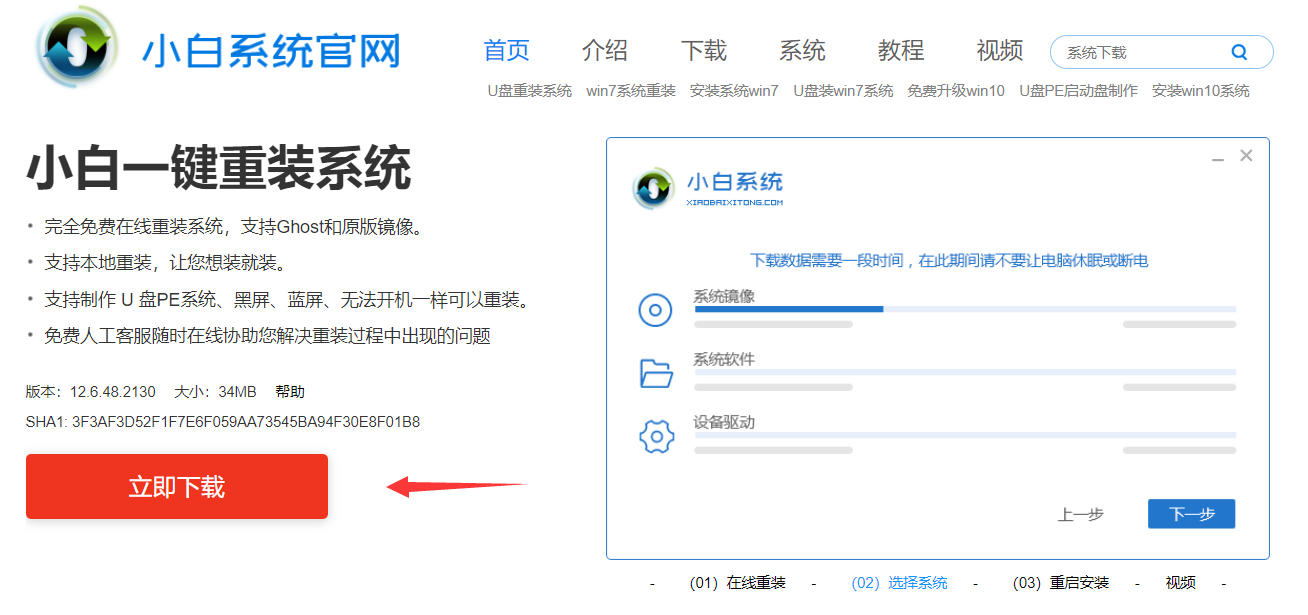Click the 设备驱动 gear icon
1308x615 pixels.
[x=656, y=437]
